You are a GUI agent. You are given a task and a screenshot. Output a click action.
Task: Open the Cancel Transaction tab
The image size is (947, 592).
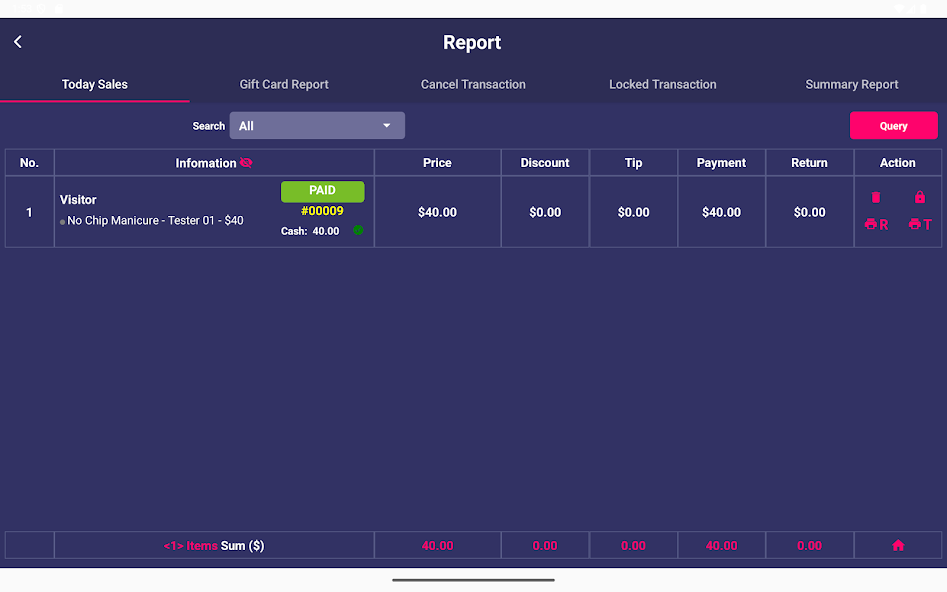coord(473,85)
